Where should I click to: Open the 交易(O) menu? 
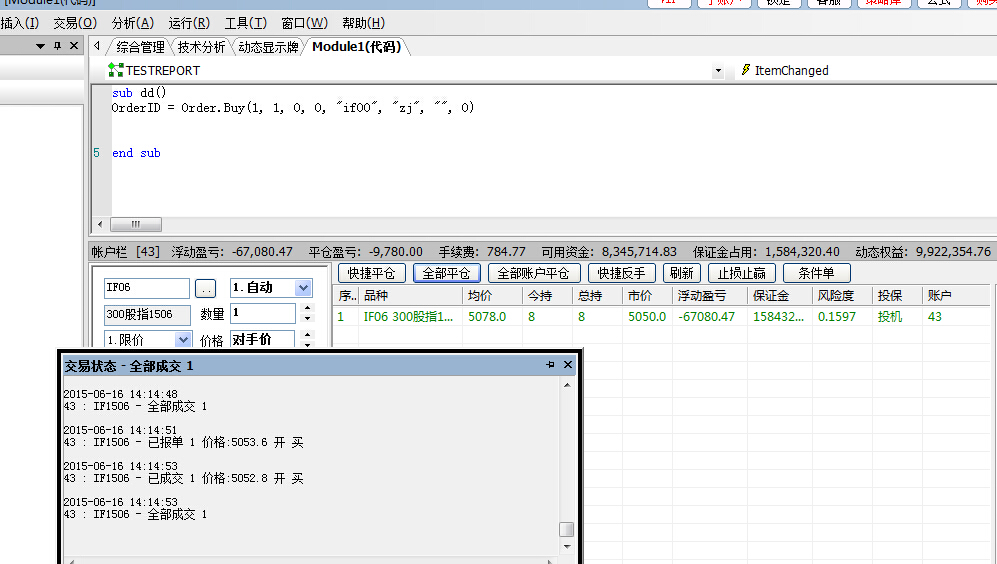point(75,22)
